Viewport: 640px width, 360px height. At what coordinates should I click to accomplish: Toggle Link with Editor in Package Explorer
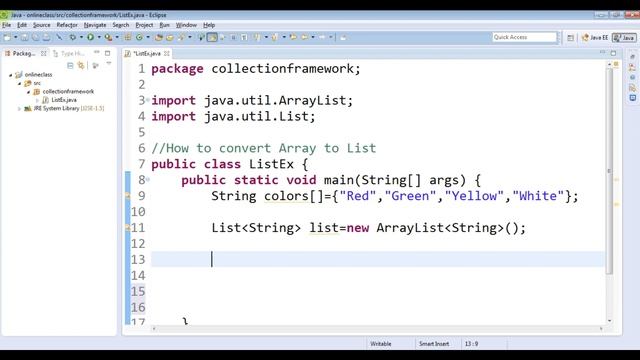click(81, 65)
